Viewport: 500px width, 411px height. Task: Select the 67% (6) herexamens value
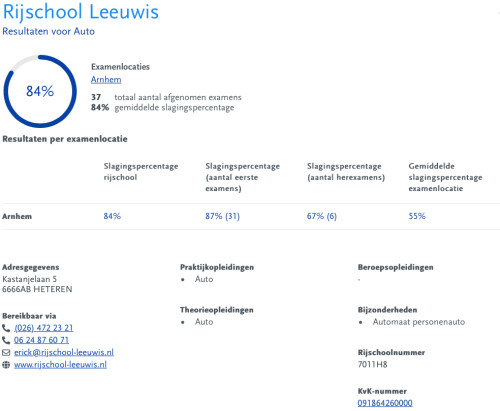(322, 216)
